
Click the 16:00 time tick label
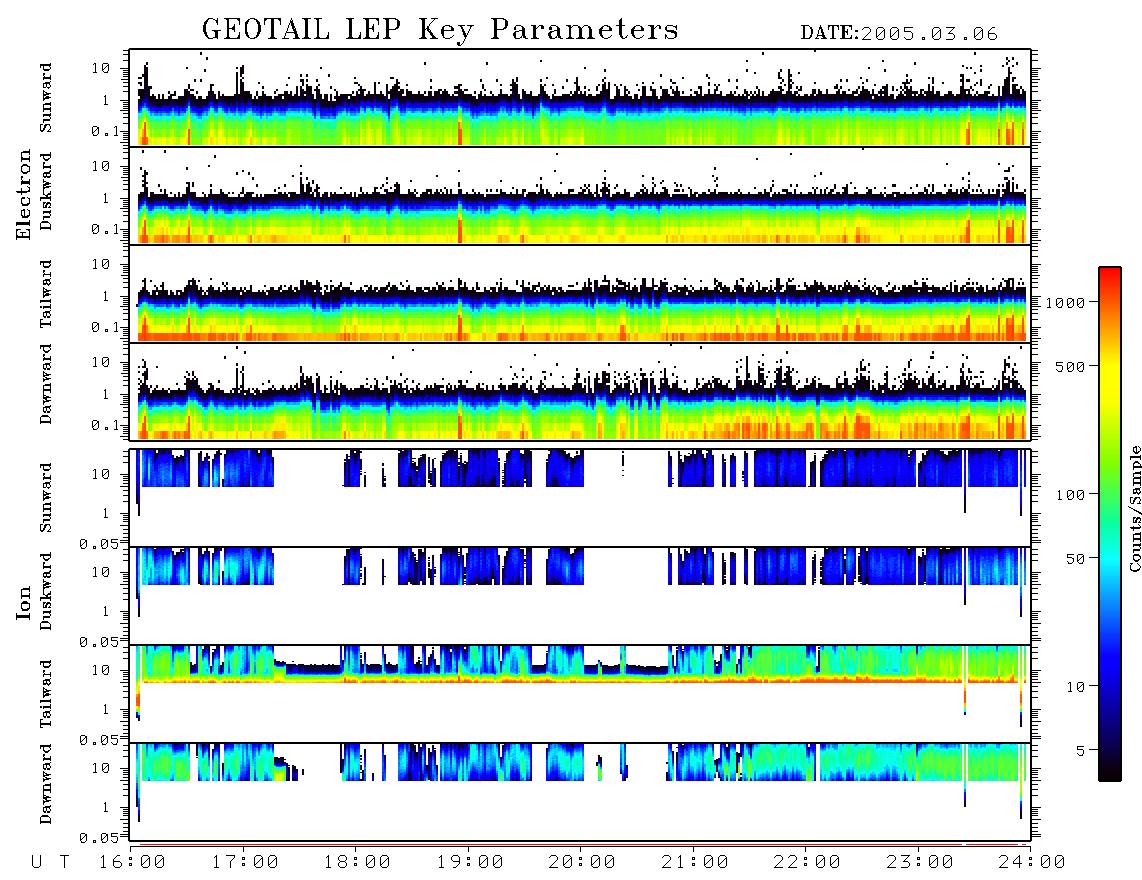(133, 863)
